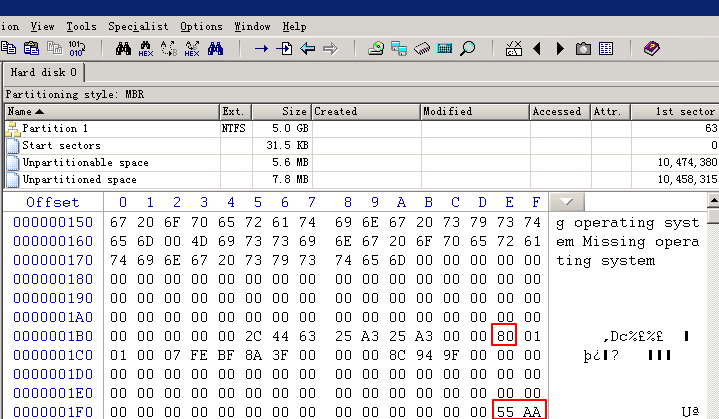The height and width of the screenshot is (419, 719).
Task: Select the Hard disk 0 tab
Action: point(44,72)
